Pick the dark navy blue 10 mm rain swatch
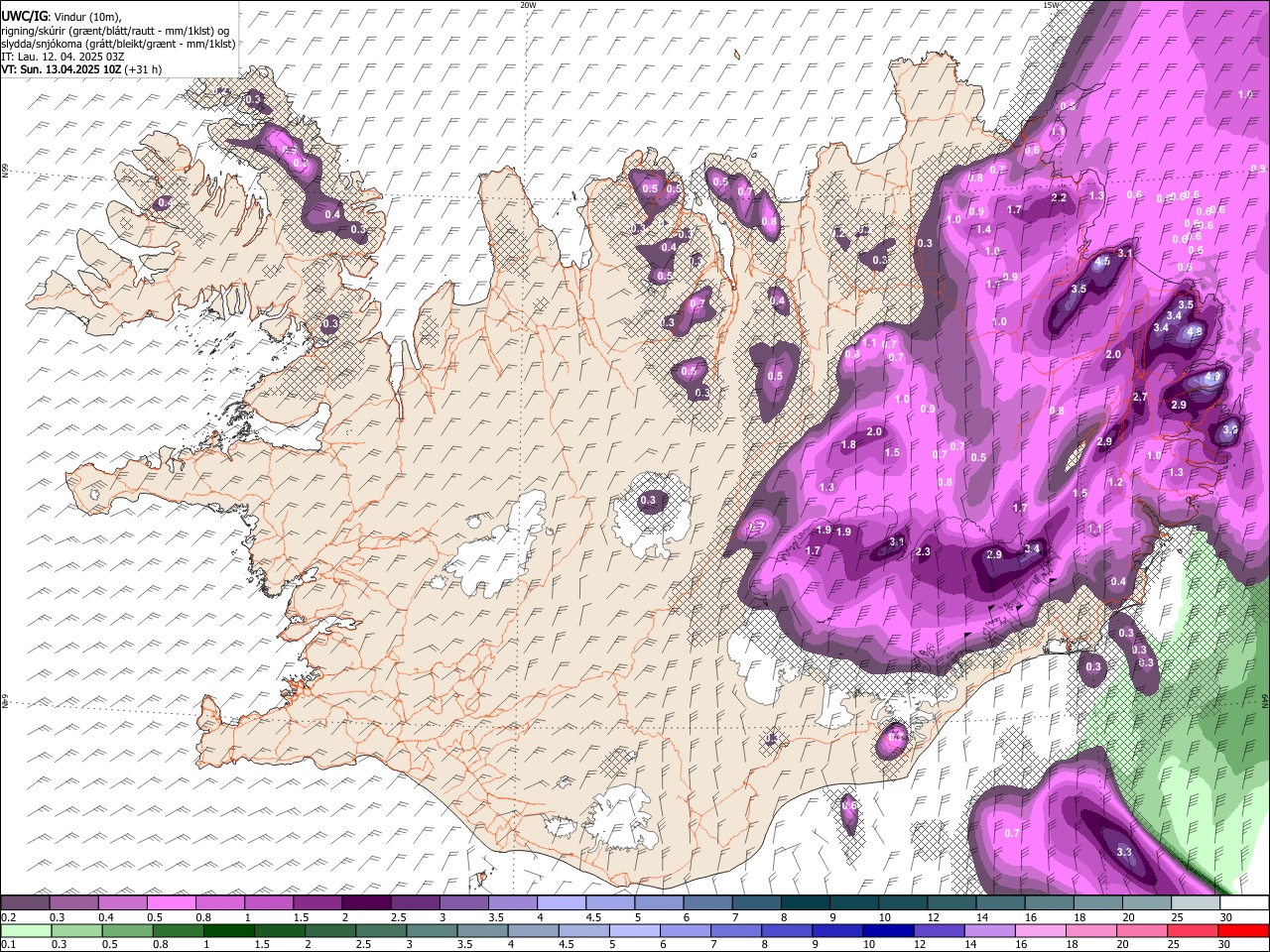Screen dimensions: 1270x952 click(x=887, y=930)
